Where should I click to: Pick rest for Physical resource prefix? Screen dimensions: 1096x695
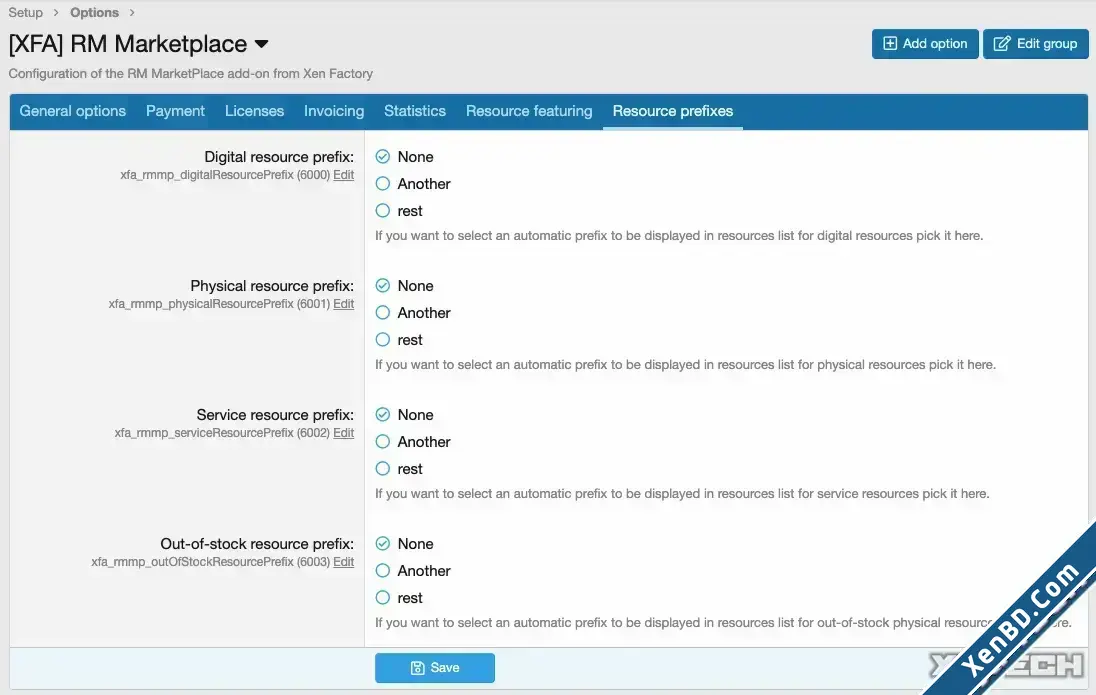(x=382, y=340)
